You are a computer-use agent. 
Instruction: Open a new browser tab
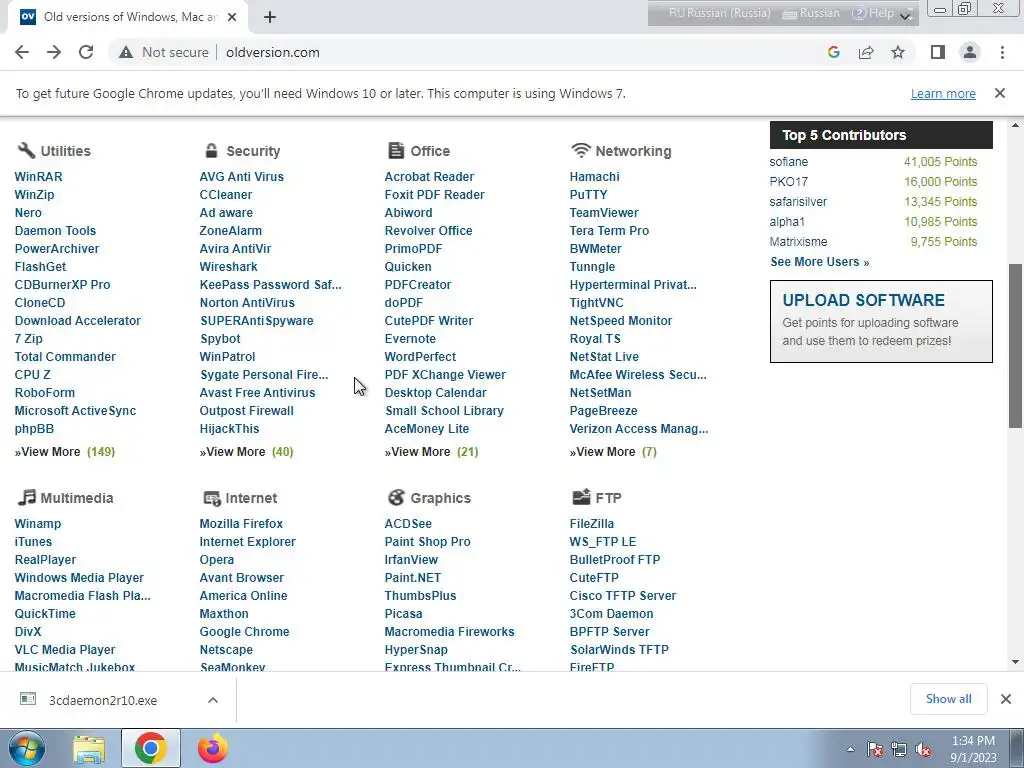tap(270, 17)
